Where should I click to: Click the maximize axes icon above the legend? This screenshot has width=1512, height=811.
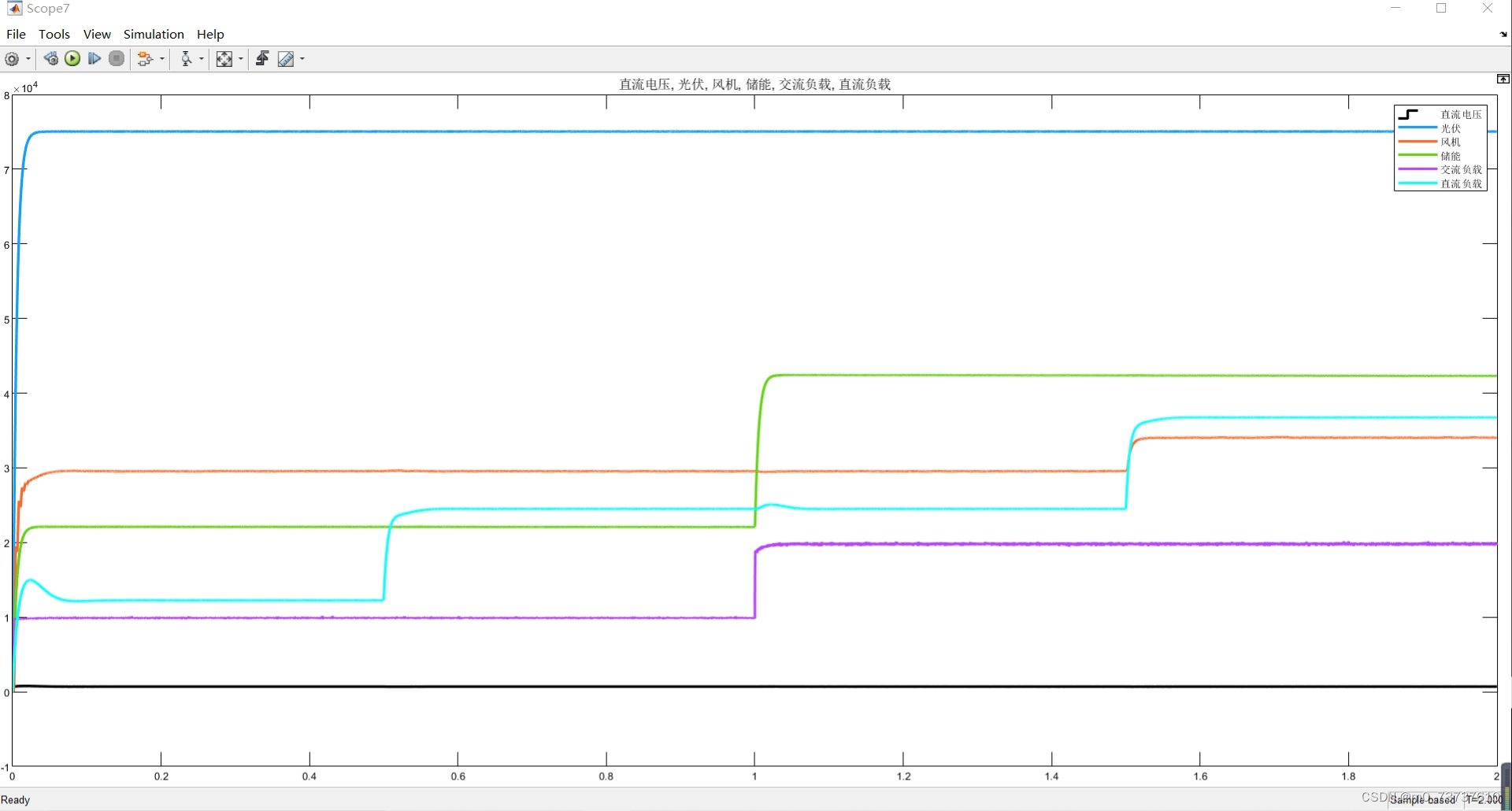pyautogui.click(x=1503, y=79)
